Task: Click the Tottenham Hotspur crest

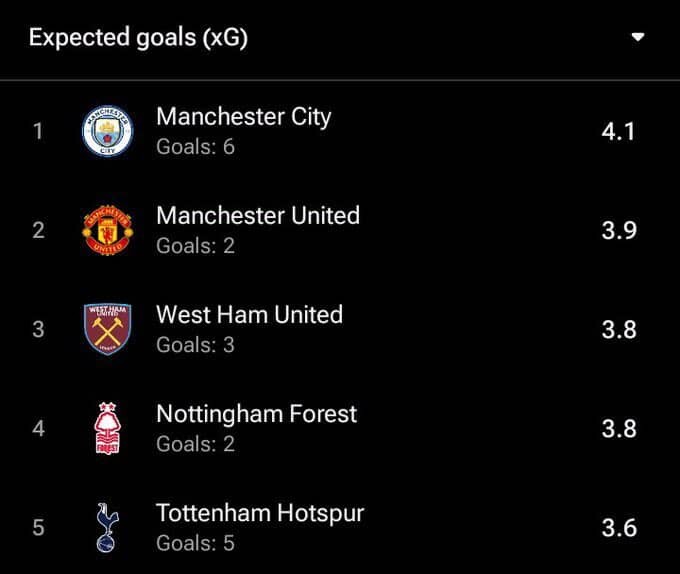Action: 107,527
